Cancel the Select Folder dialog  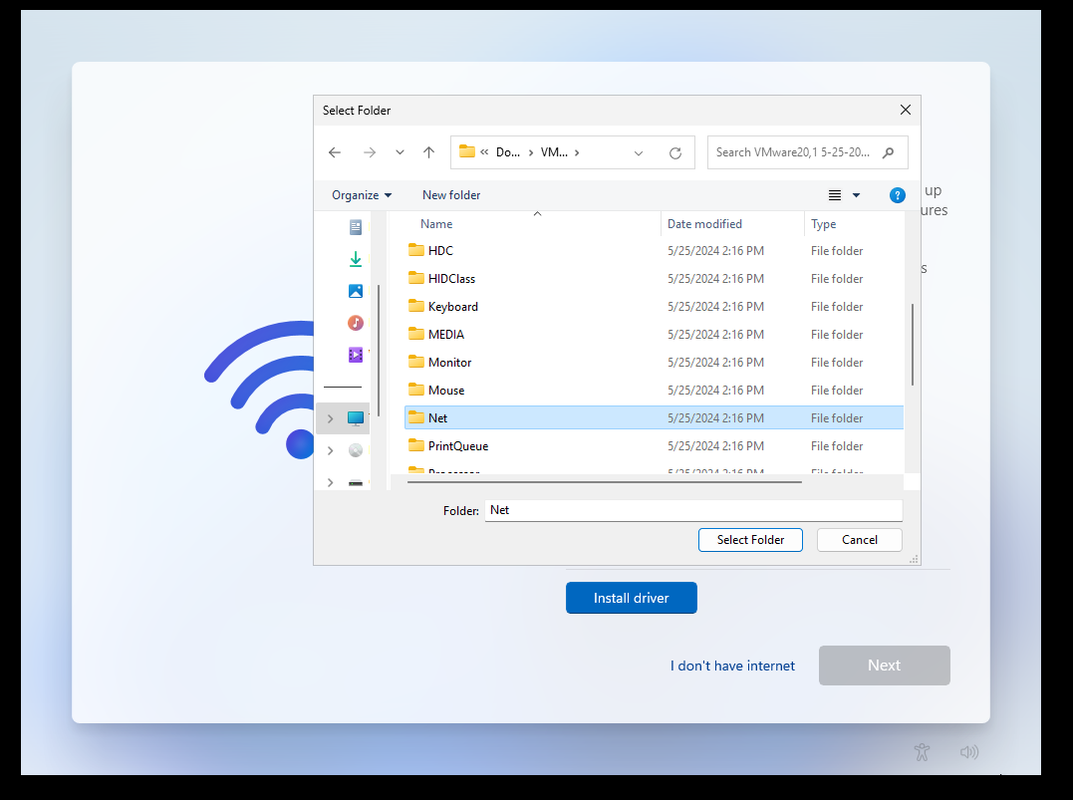[859, 540]
